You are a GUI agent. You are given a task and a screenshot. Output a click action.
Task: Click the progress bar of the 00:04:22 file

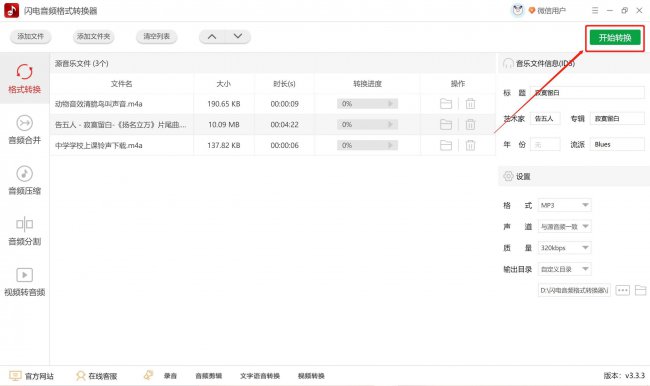click(367, 124)
